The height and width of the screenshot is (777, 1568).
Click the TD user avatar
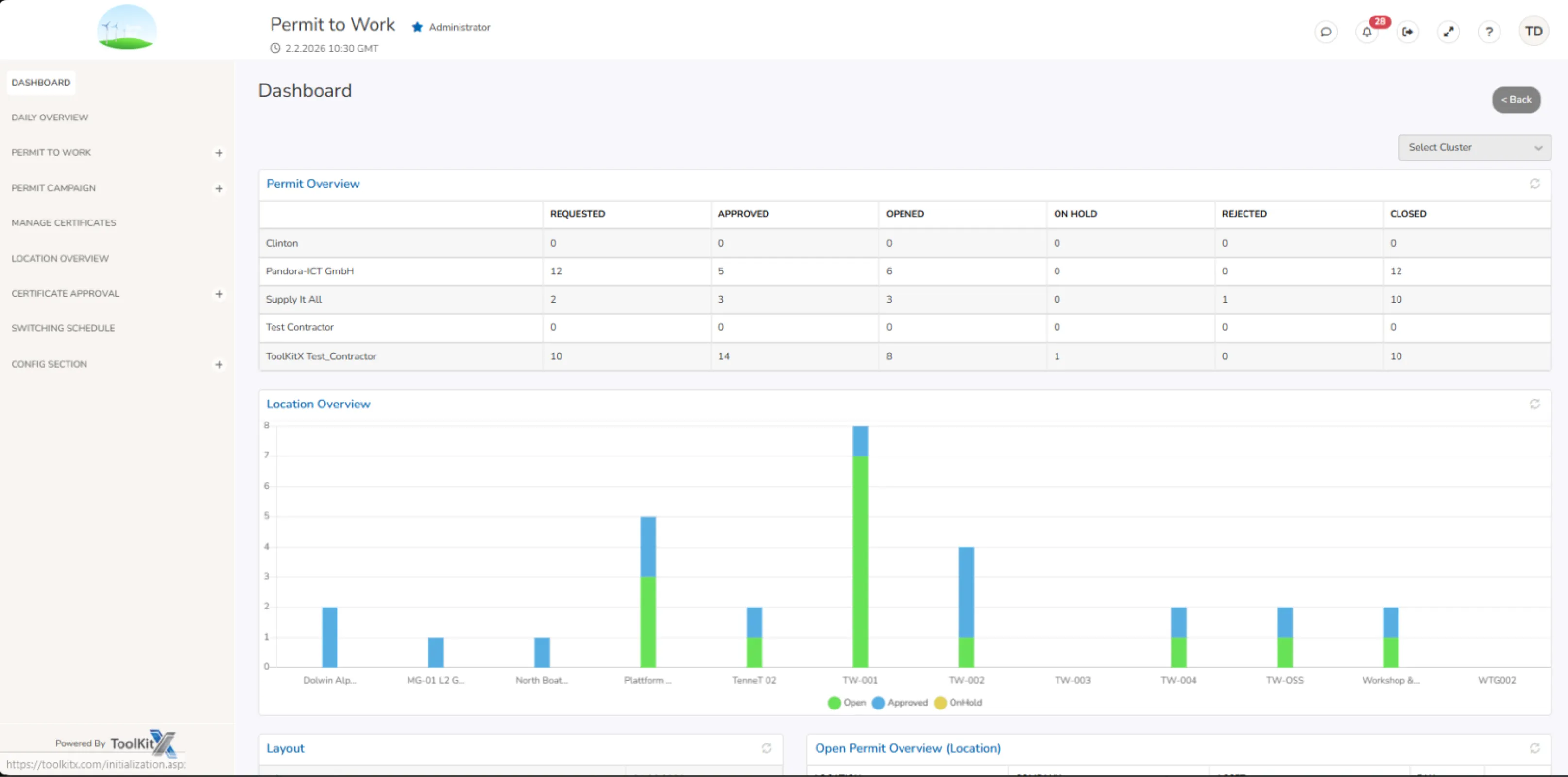point(1534,31)
